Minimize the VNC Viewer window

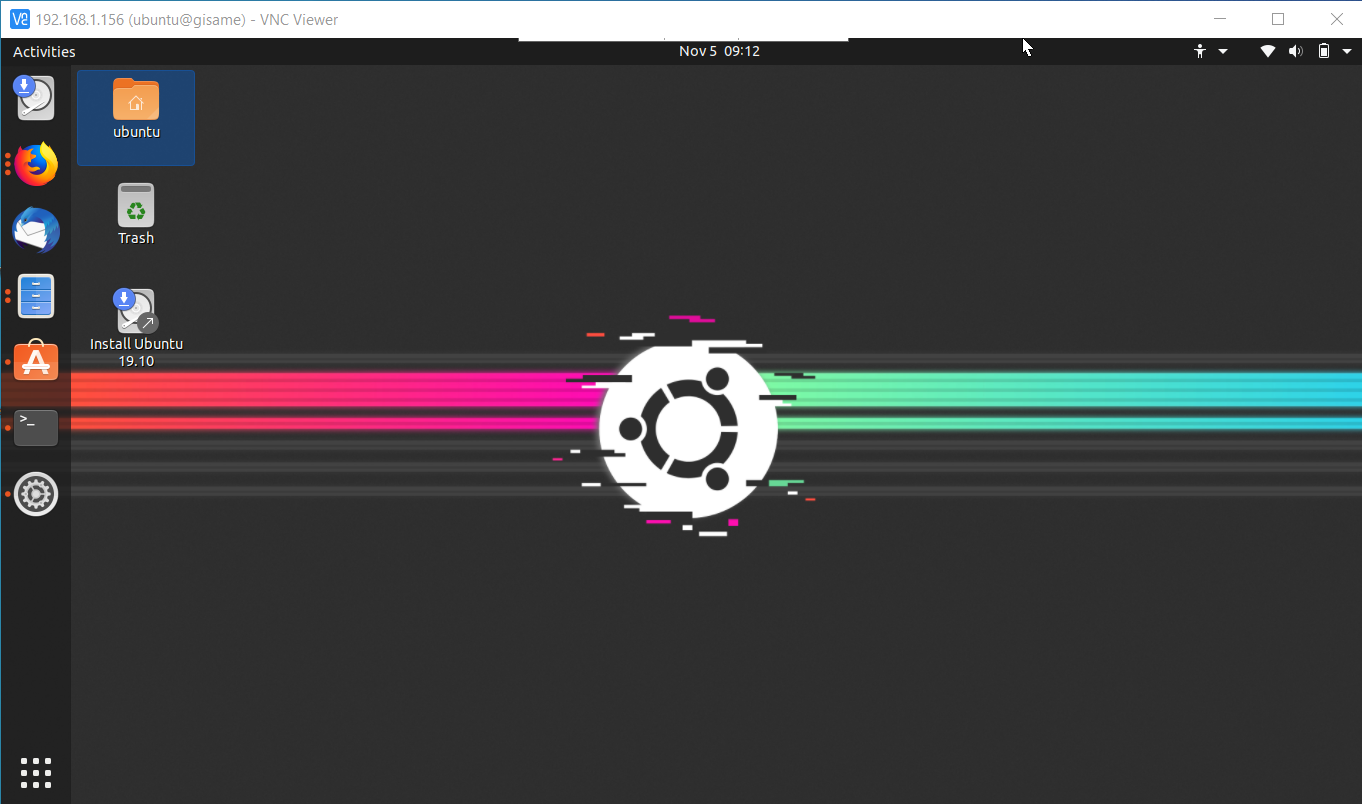tap(1219, 19)
